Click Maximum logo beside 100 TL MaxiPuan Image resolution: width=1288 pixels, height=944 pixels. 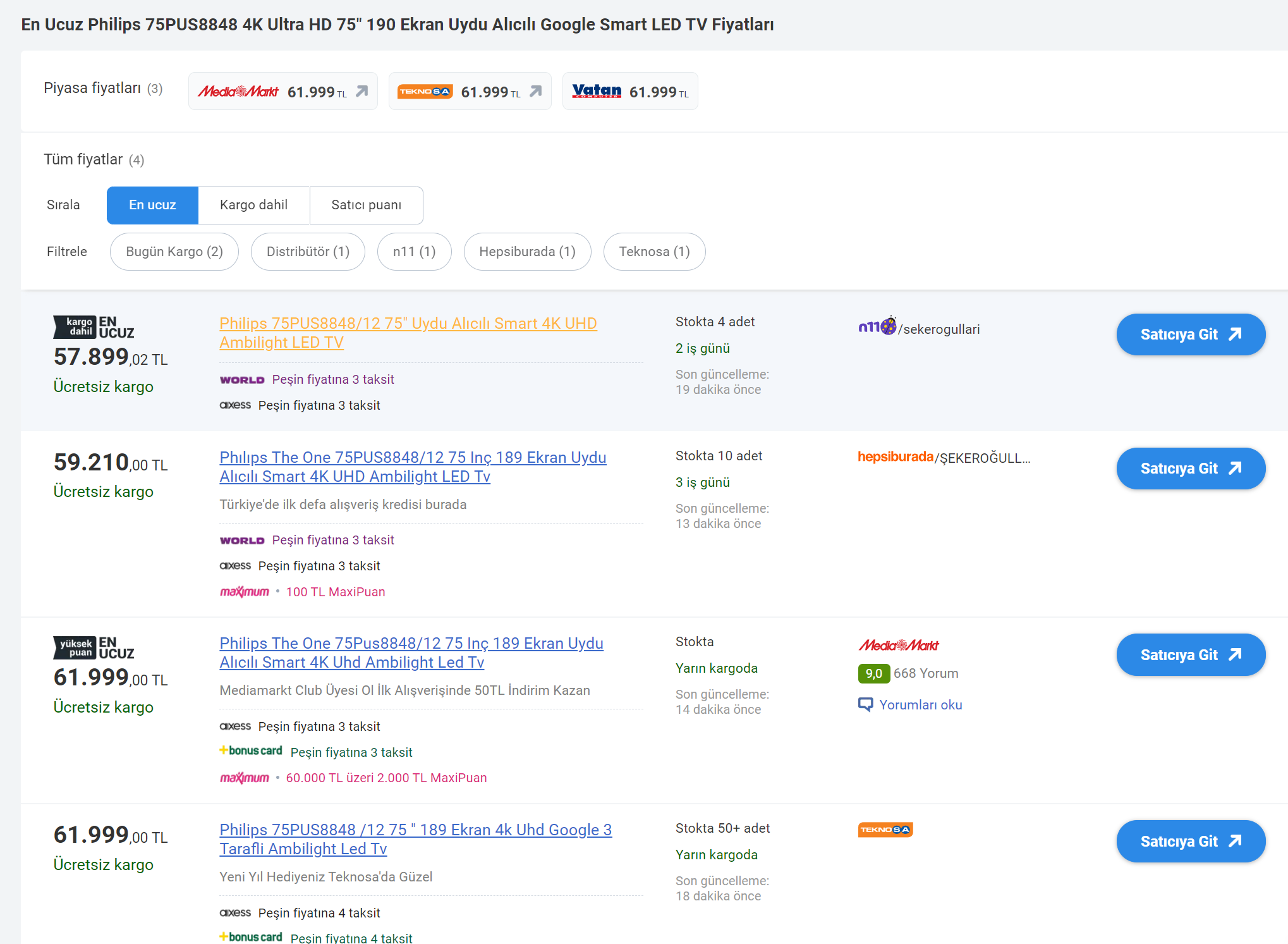point(245,592)
